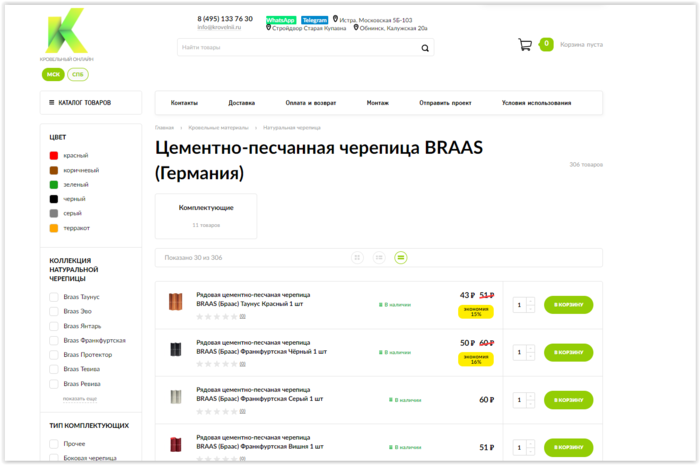This screenshot has height=465, width=700.
Task: Open thumbnail of Таунус Красный tile
Action: (175, 302)
